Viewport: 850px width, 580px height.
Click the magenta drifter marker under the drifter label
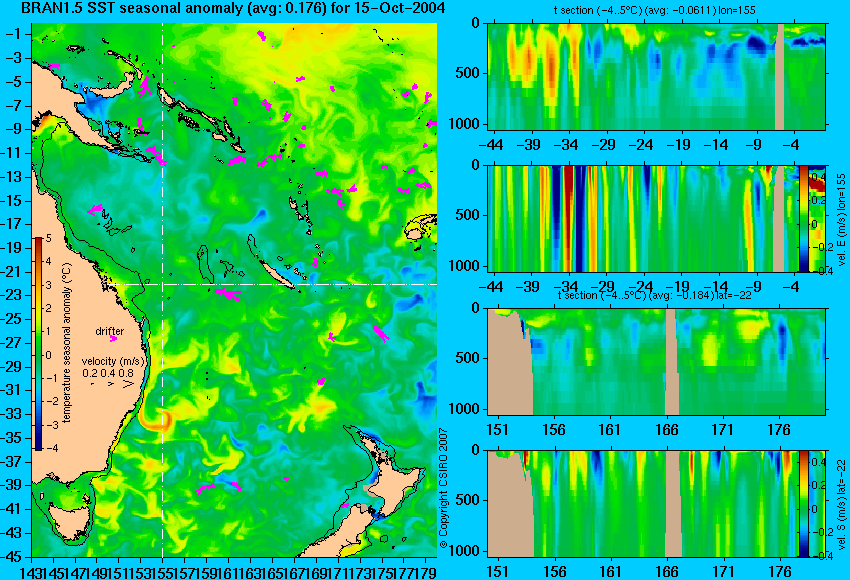click(113, 339)
